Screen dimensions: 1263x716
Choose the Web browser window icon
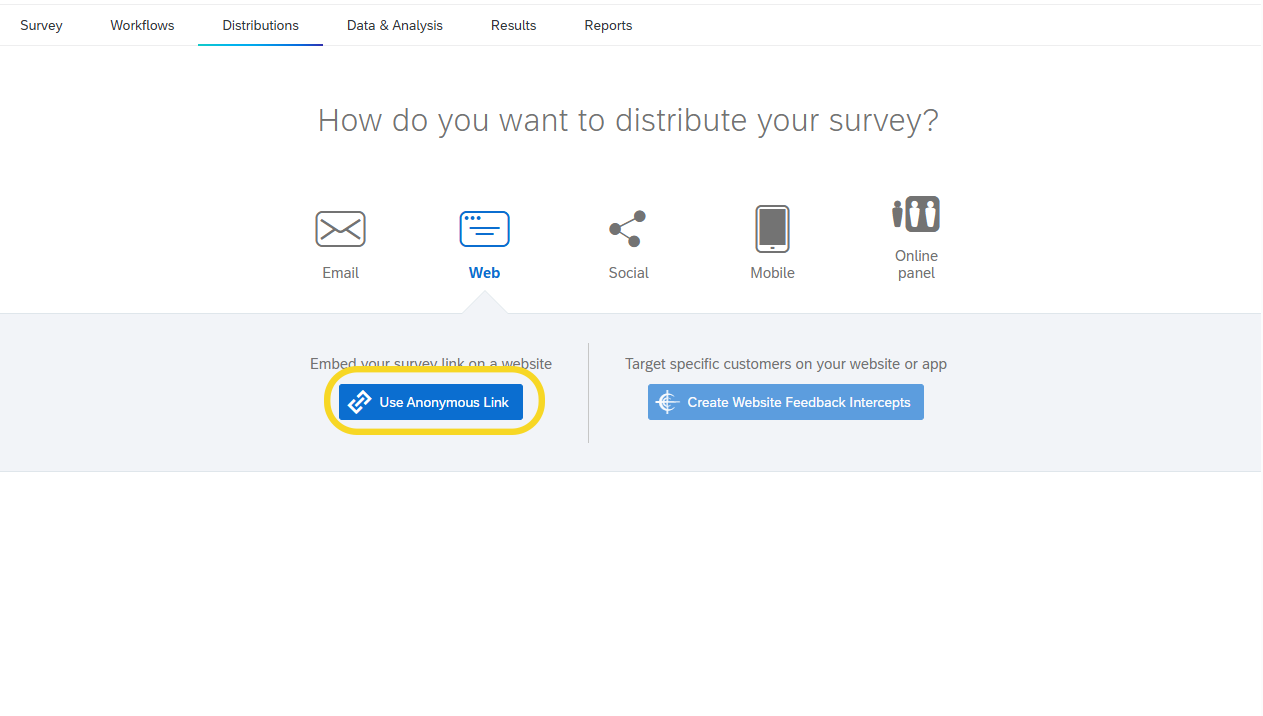coord(484,229)
